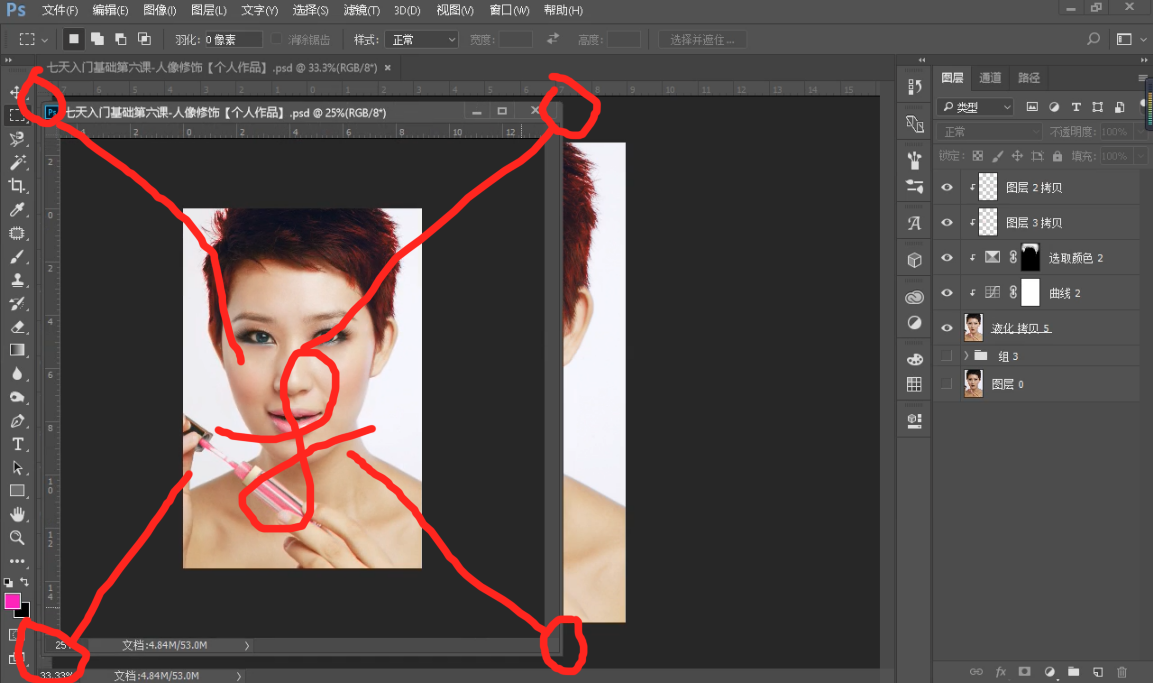Hide the 图层 2 拷贝 layer
Viewport: 1153px width, 683px height.
click(947, 187)
